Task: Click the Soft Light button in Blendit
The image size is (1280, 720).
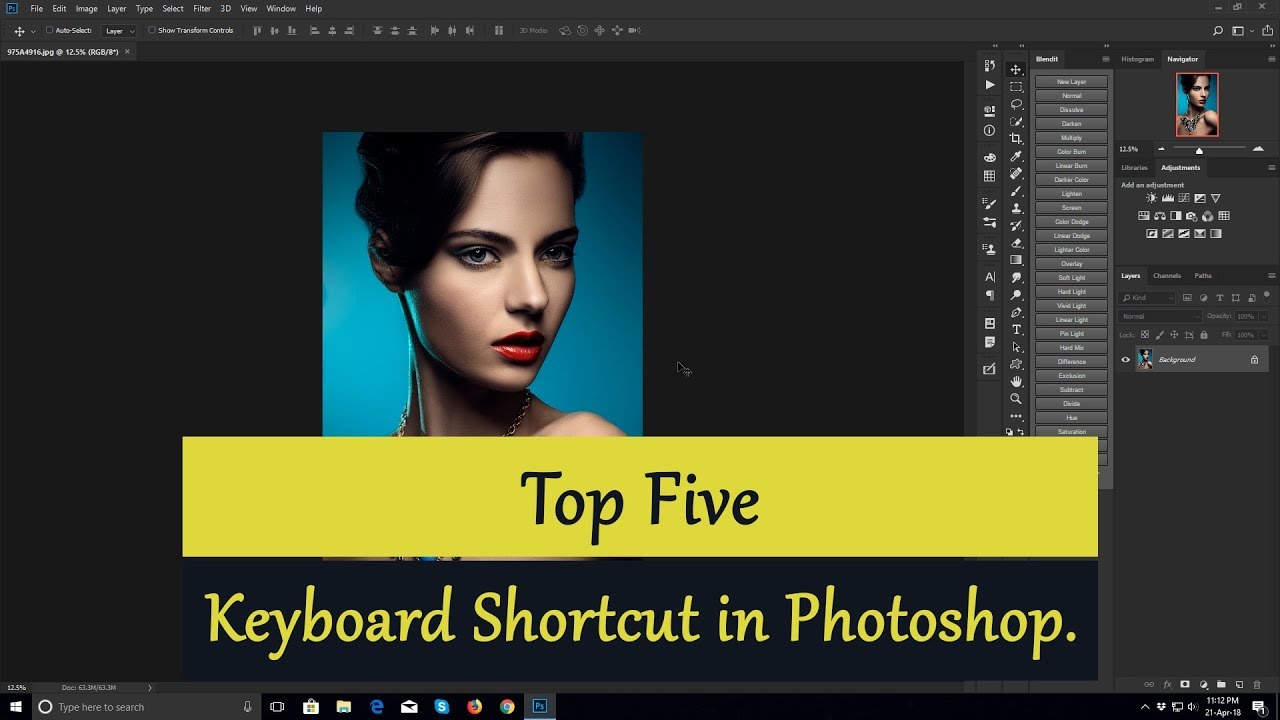Action: (x=1071, y=278)
